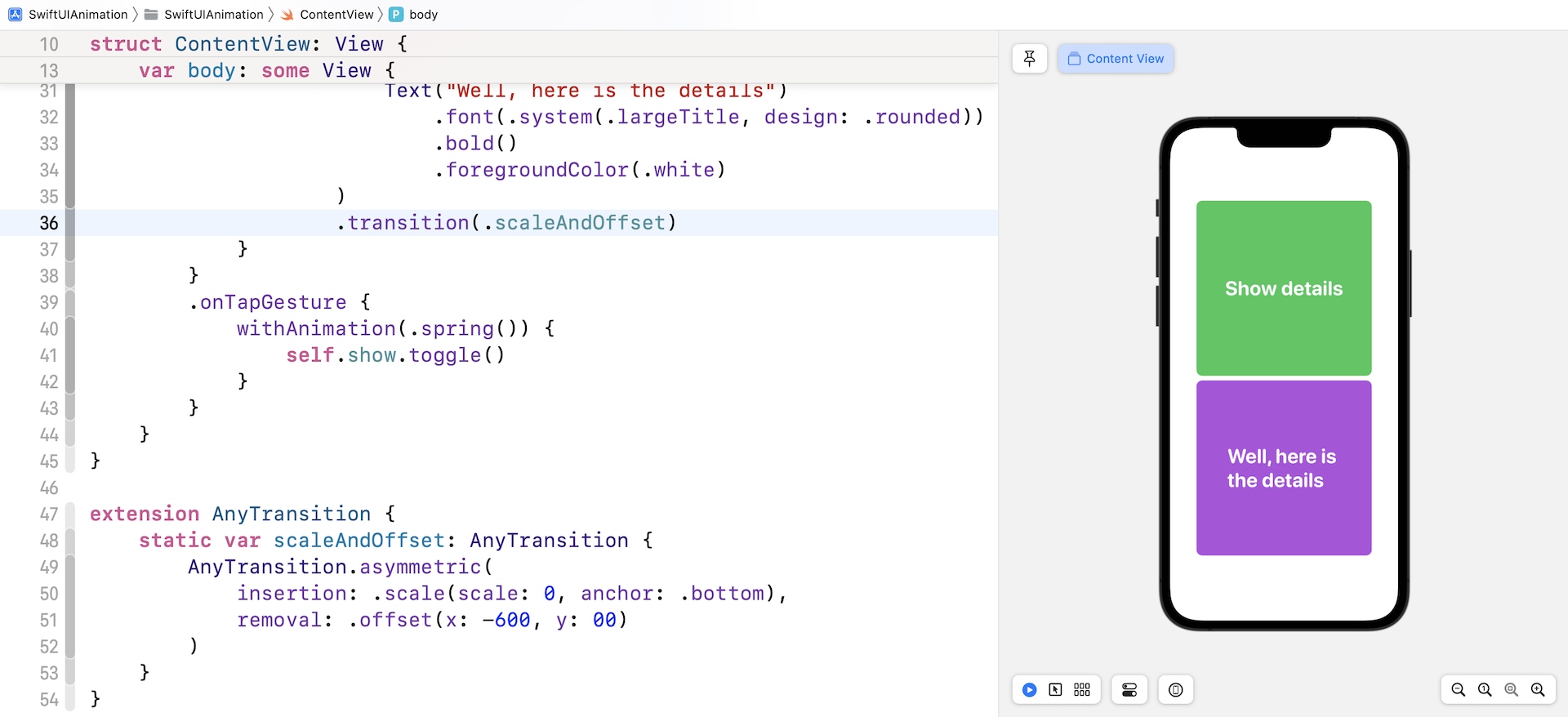Click the line 36 number in the gutter
The width and height of the screenshot is (1568, 717).
(49, 223)
